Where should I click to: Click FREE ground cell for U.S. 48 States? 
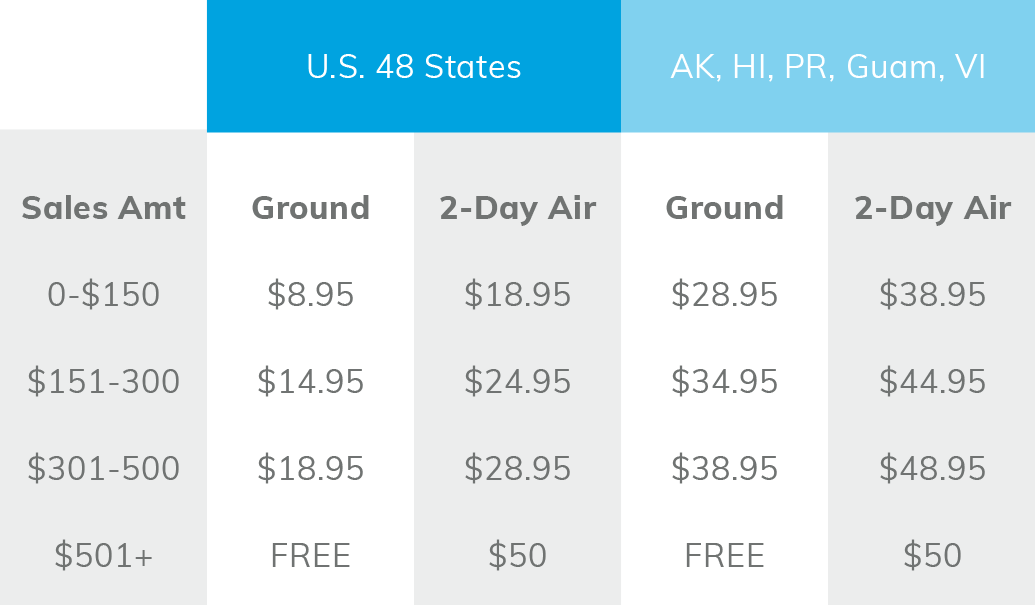point(310,556)
